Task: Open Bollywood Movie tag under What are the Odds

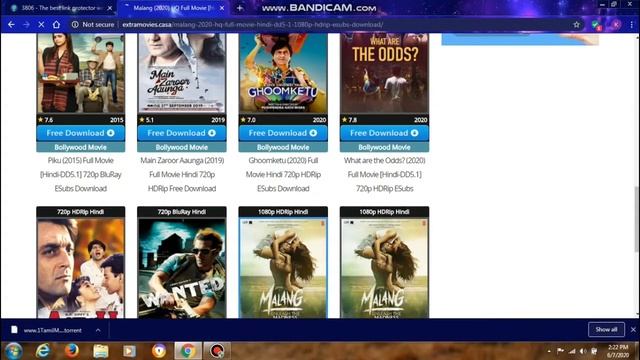Action: click(384, 147)
